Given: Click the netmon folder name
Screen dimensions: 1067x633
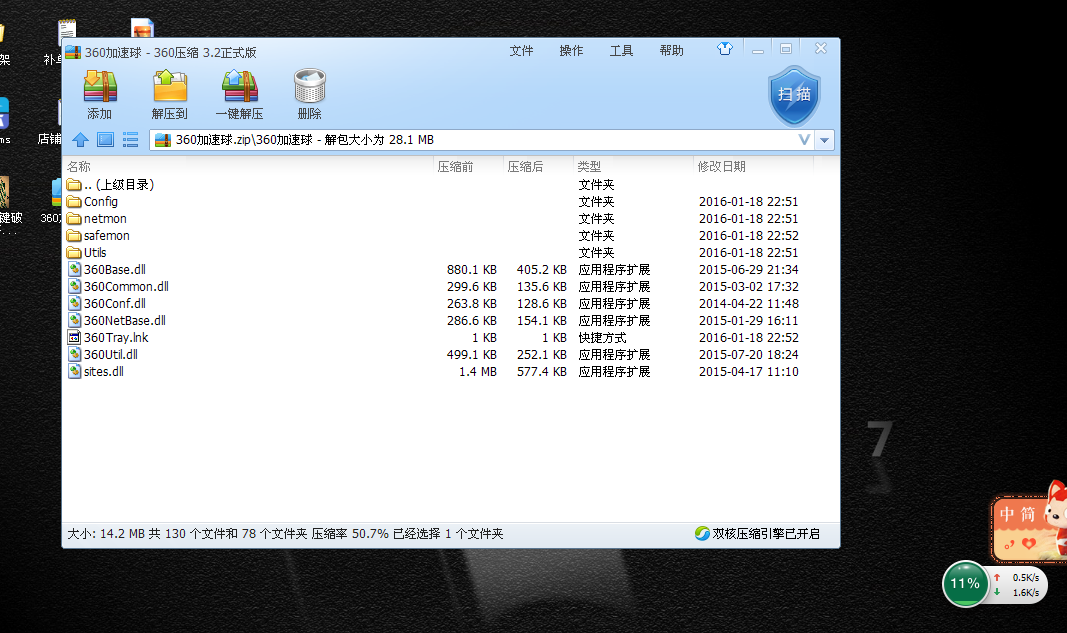Looking at the screenshot, I should (105, 218).
